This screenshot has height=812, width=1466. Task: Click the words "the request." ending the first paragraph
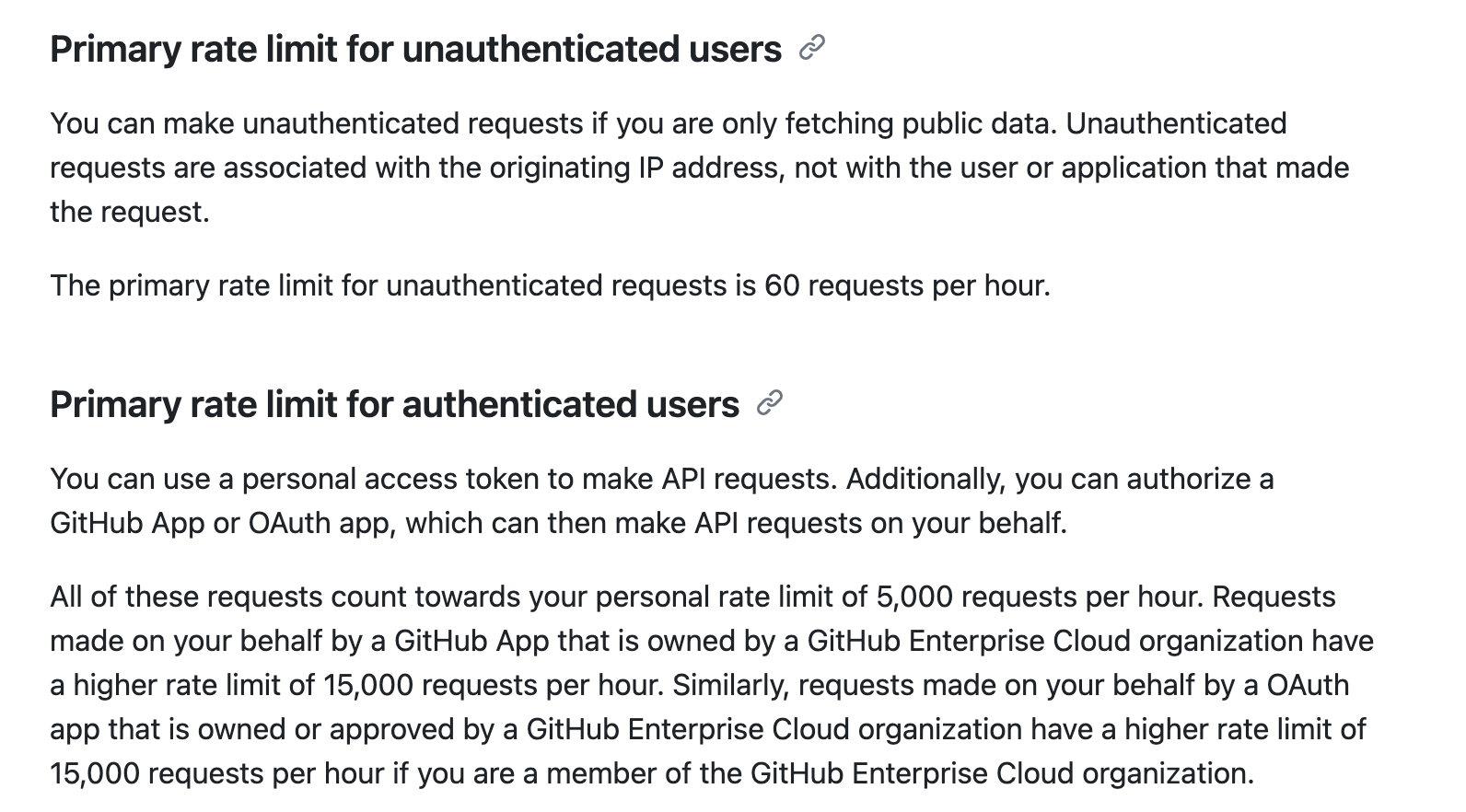coord(130,212)
